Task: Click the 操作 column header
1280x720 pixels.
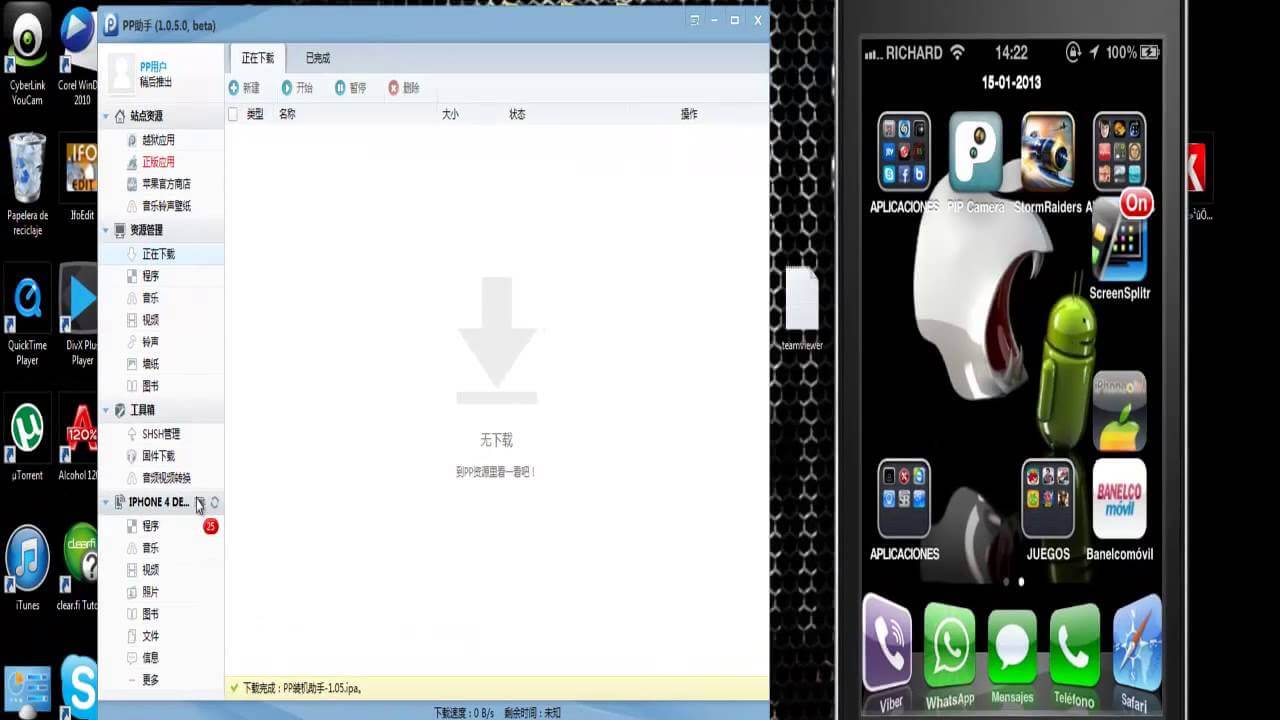Action: [x=689, y=114]
